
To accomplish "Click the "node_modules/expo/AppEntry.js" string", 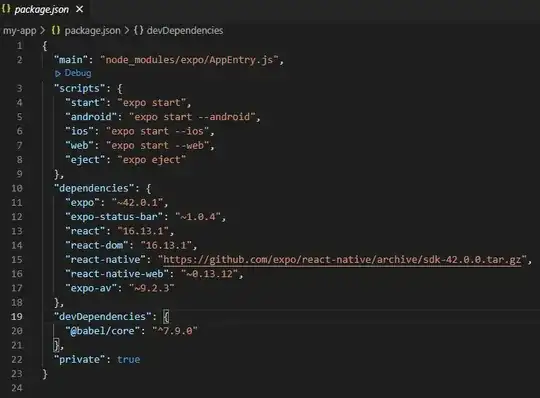I will (x=189, y=60).
